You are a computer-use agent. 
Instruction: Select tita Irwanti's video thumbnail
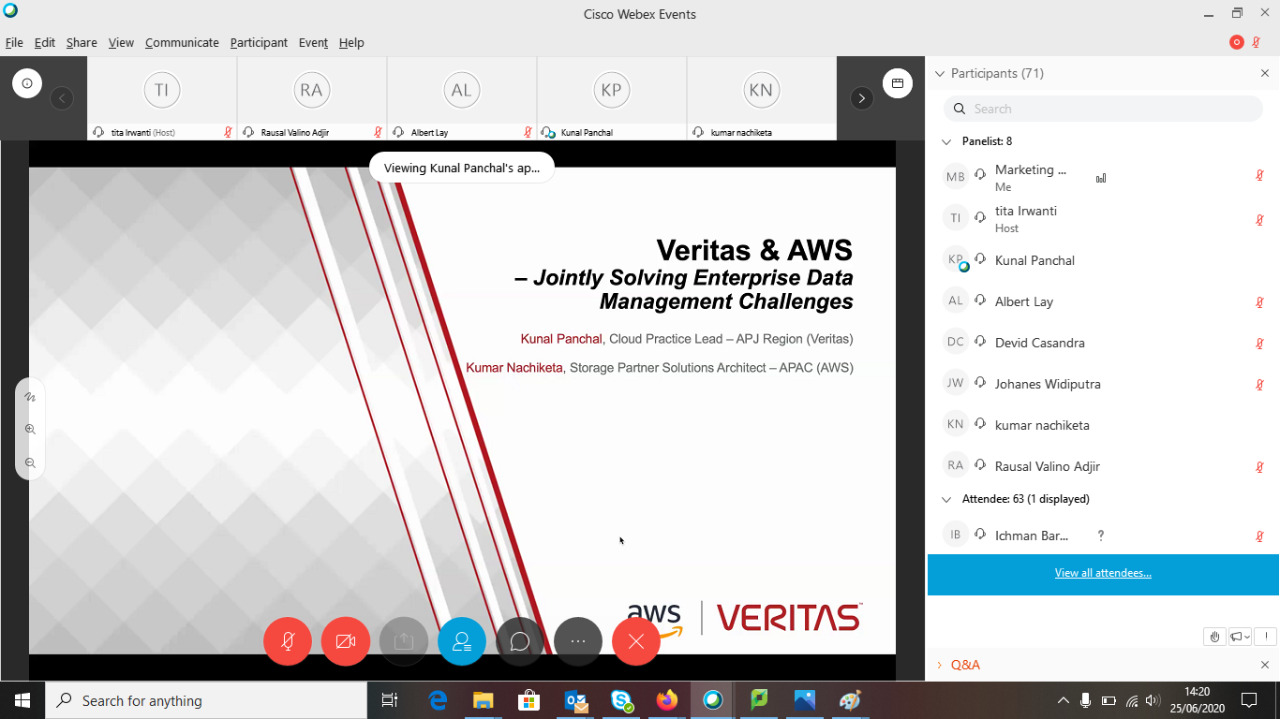162,98
